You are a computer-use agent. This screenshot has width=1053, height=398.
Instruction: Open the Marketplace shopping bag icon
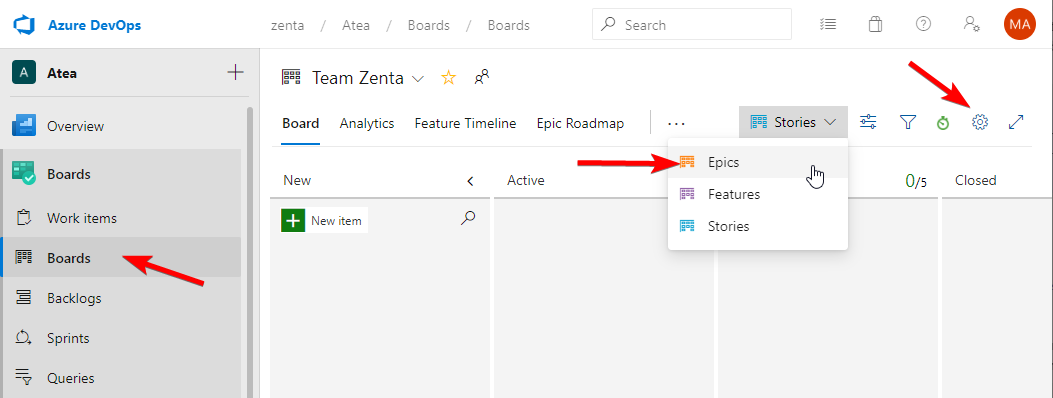coord(875,24)
